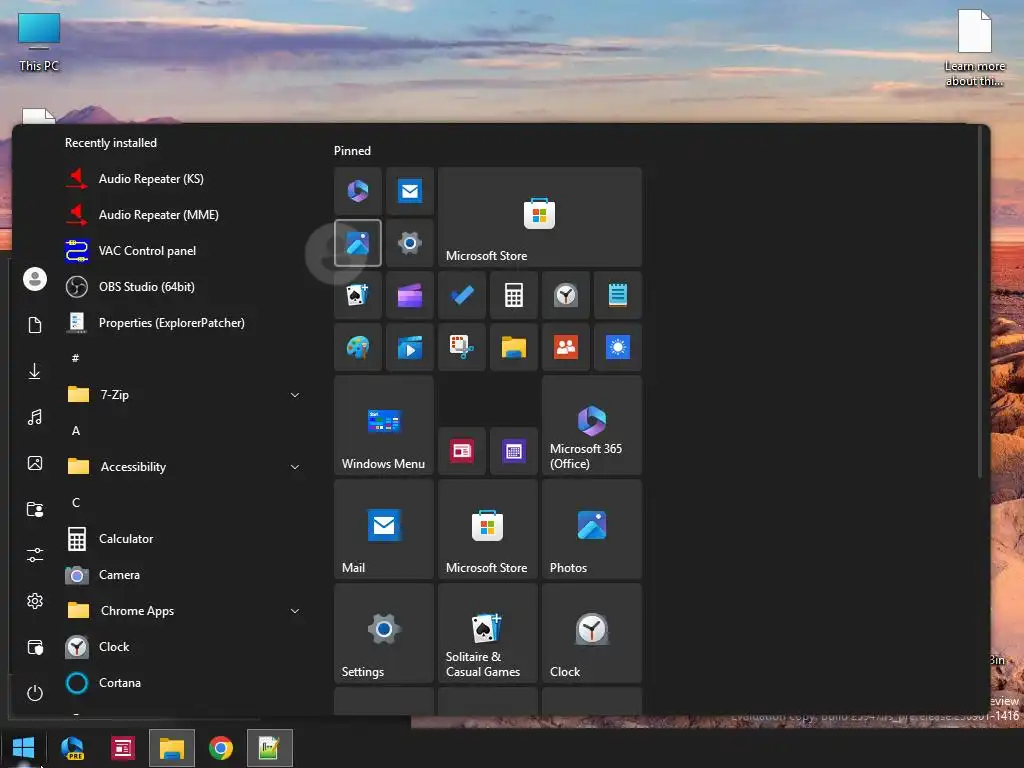The height and width of the screenshot is (768, 1024).
Task: Open the medium Microsoft Store tile below Windows Menu
Action: tap(488, 529)
